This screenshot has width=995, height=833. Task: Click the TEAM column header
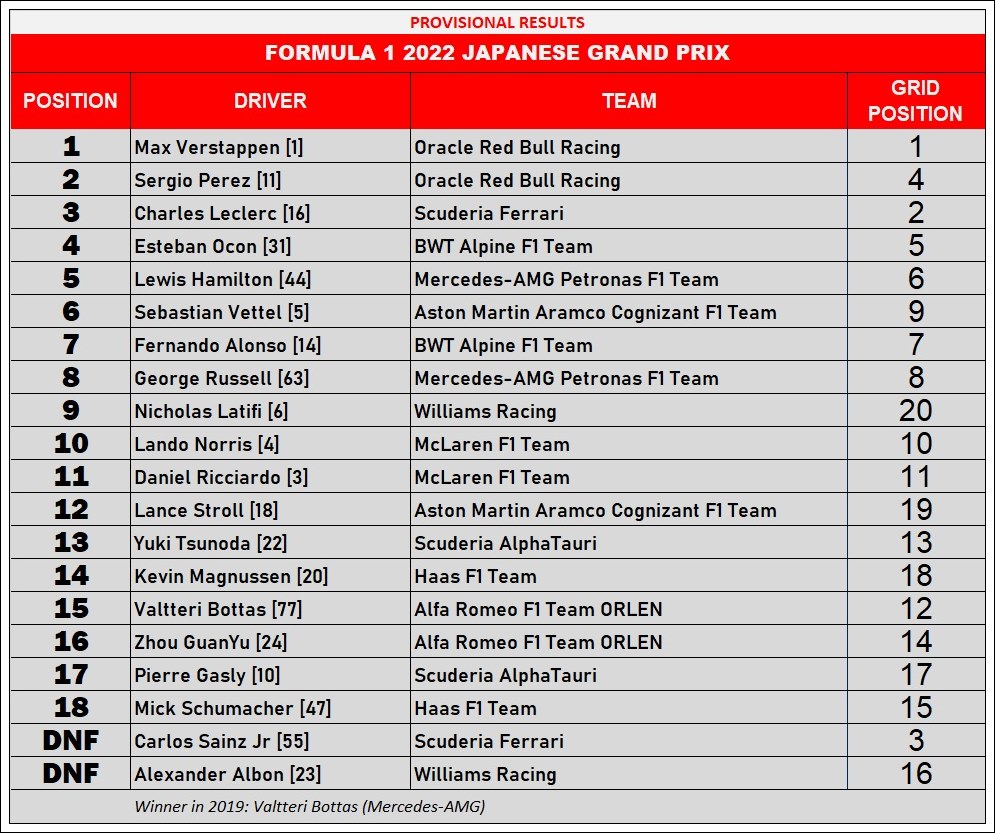point(629,101)
